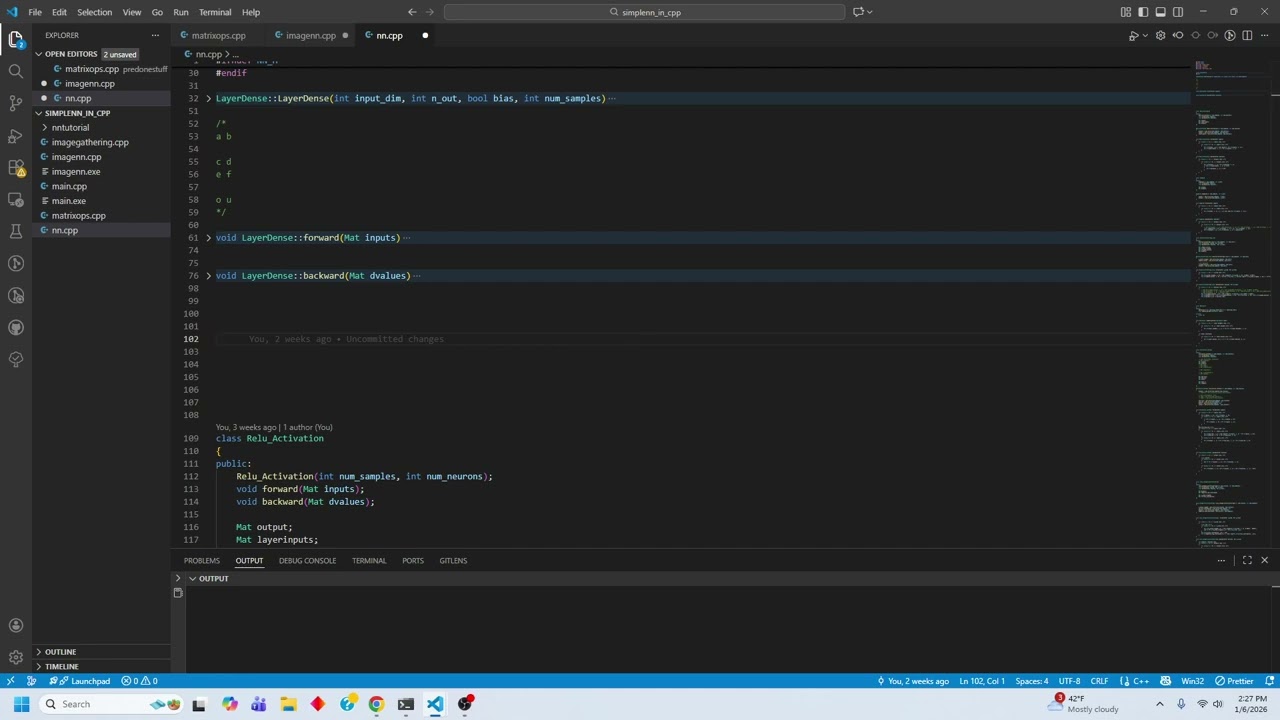Click the Split Editor Right icon
Viewport: 1280px width, 720px height.
coord(1247,35)
